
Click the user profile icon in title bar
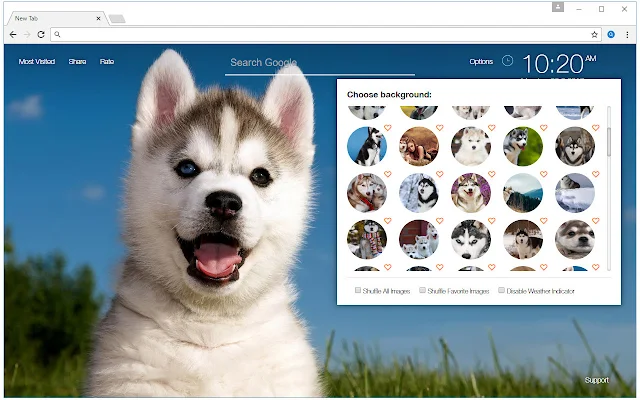pyautogui.click(x=558, y=7)
